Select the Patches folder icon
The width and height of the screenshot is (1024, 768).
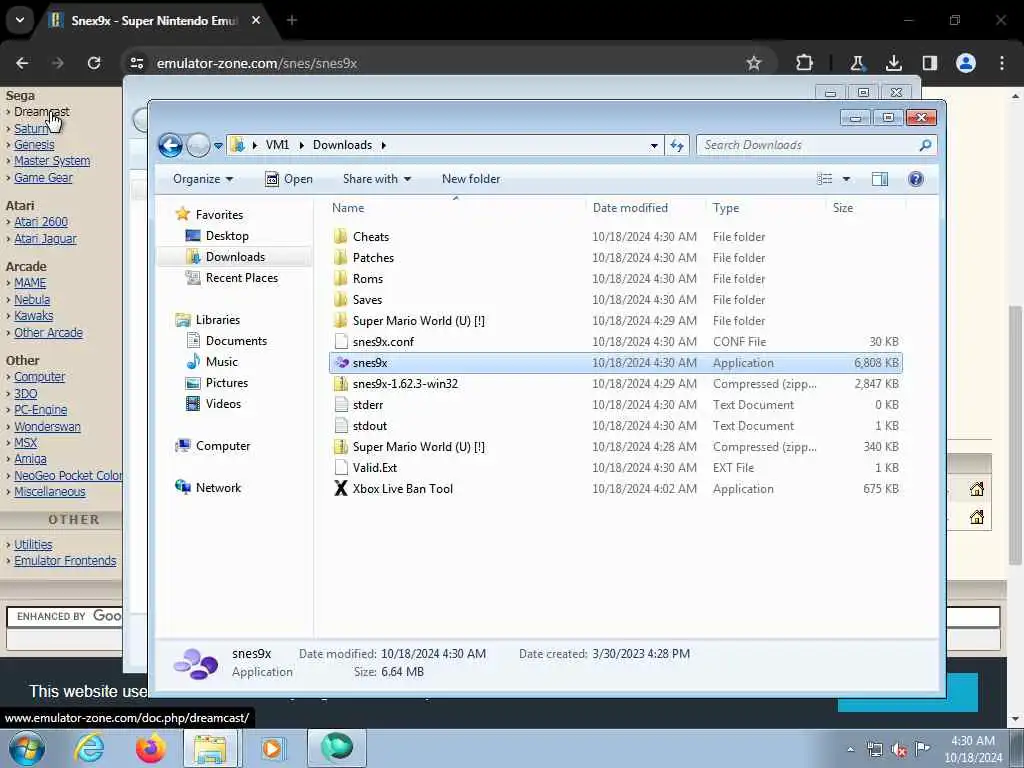coord(340,257)
